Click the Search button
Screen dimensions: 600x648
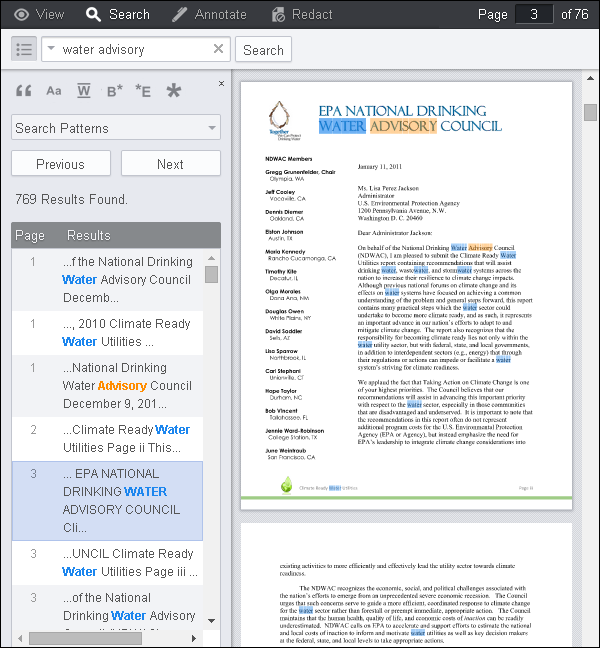[263, 50]
